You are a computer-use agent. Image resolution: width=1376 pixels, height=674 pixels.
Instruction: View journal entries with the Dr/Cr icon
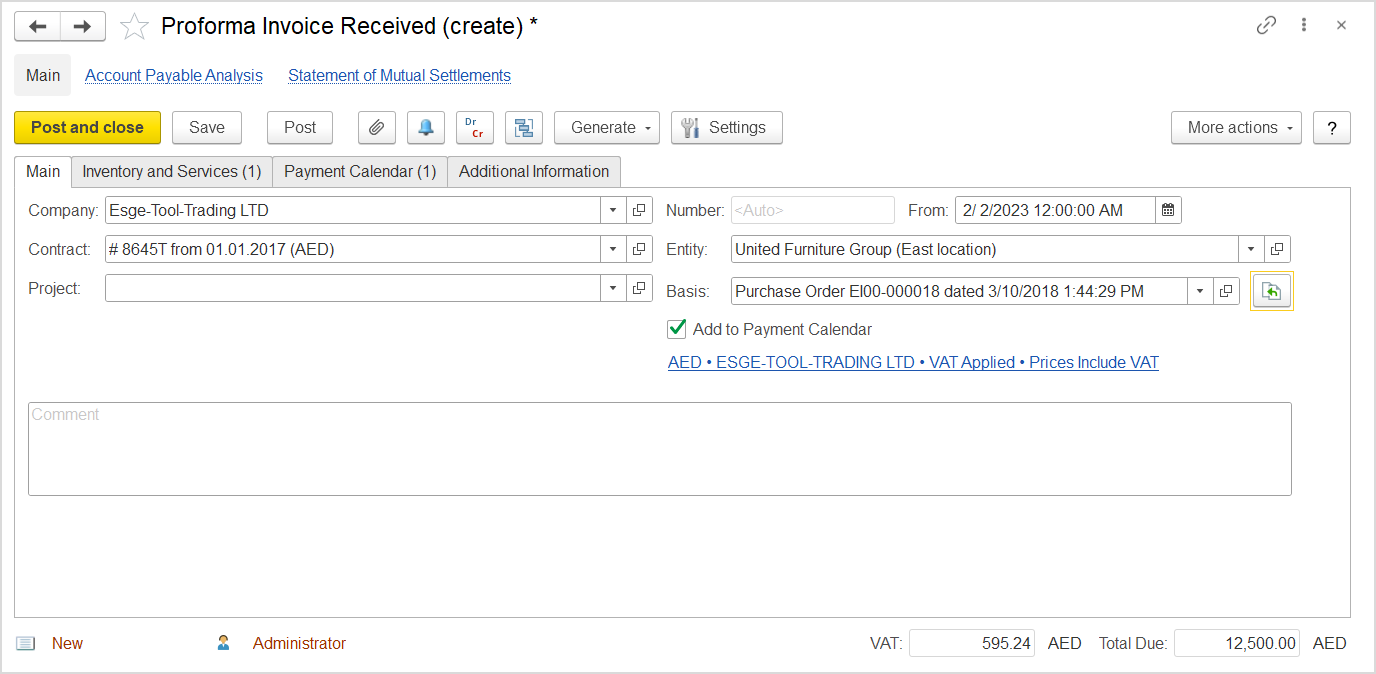(x=474, y=127)
